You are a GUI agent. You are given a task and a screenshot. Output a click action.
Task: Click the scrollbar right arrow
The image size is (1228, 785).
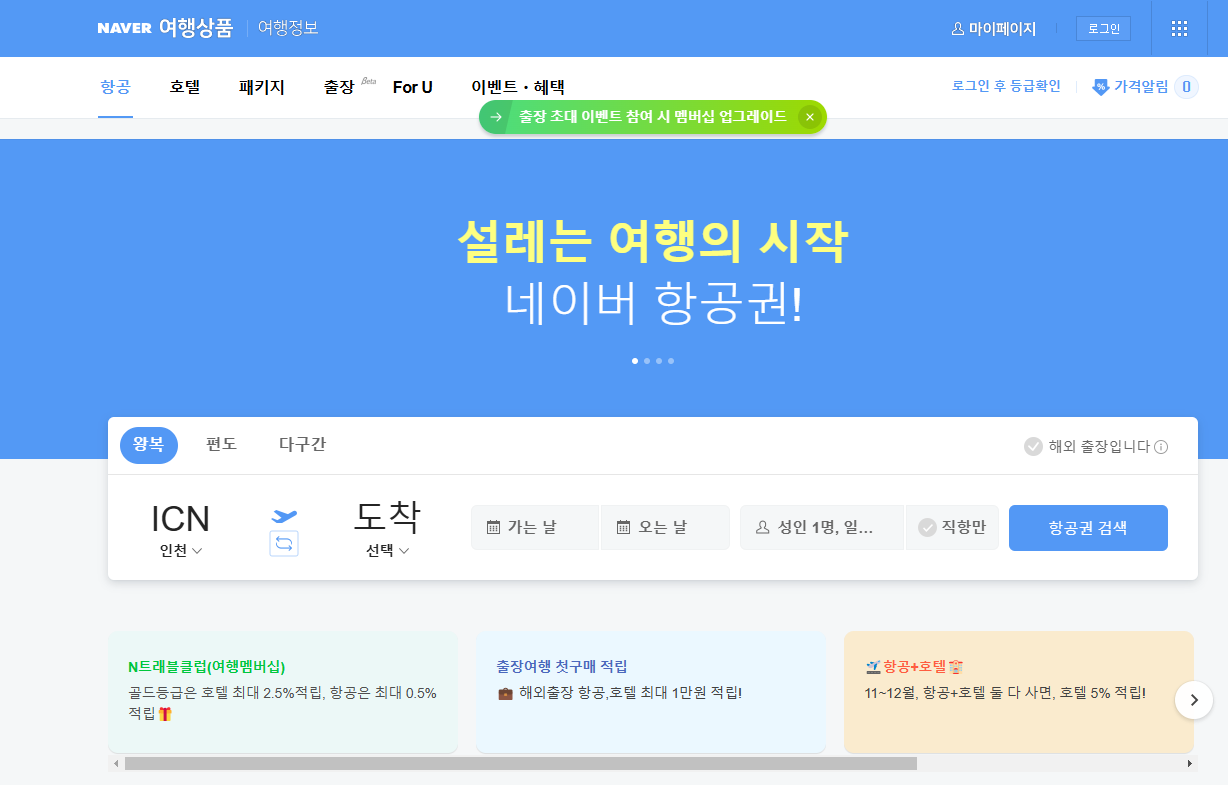point(1190,763)
